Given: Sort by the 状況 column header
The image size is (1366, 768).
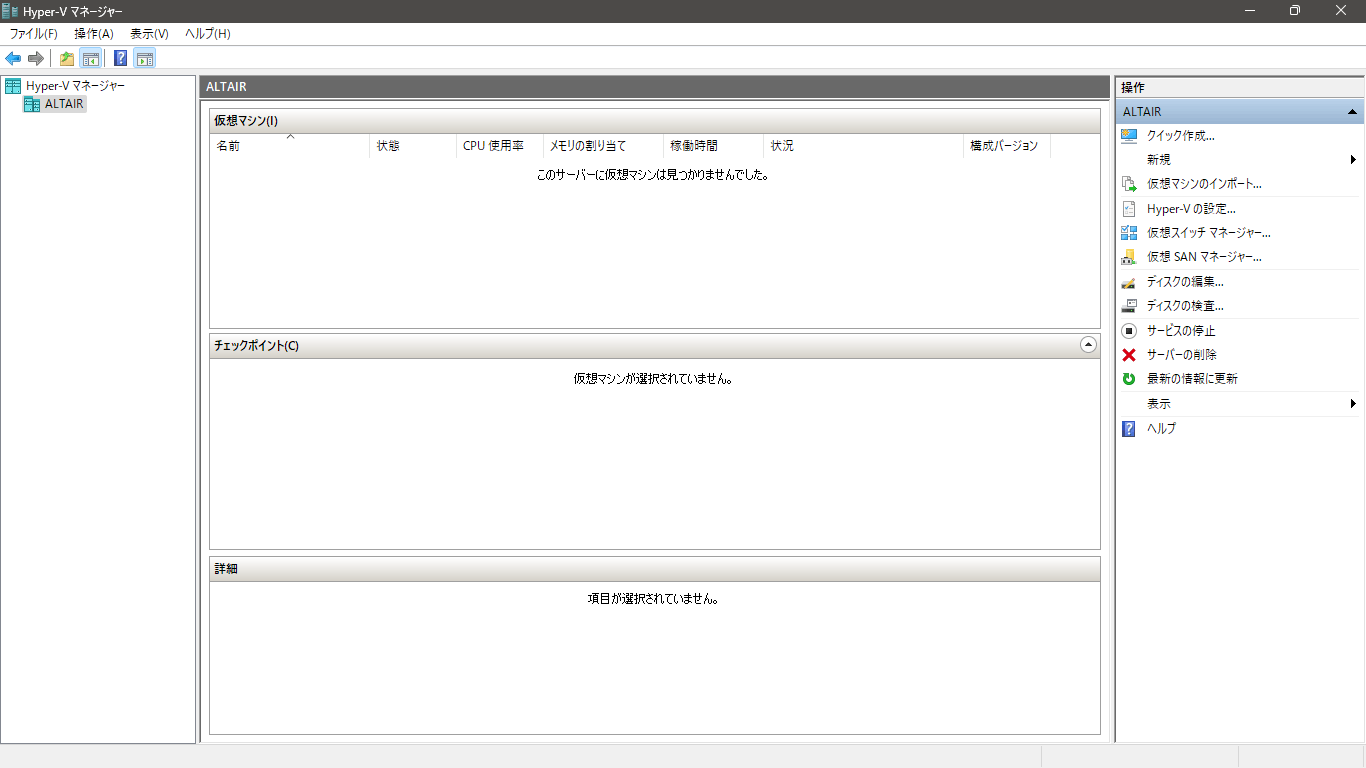Looking at the screenshot, I should (863, 146).
